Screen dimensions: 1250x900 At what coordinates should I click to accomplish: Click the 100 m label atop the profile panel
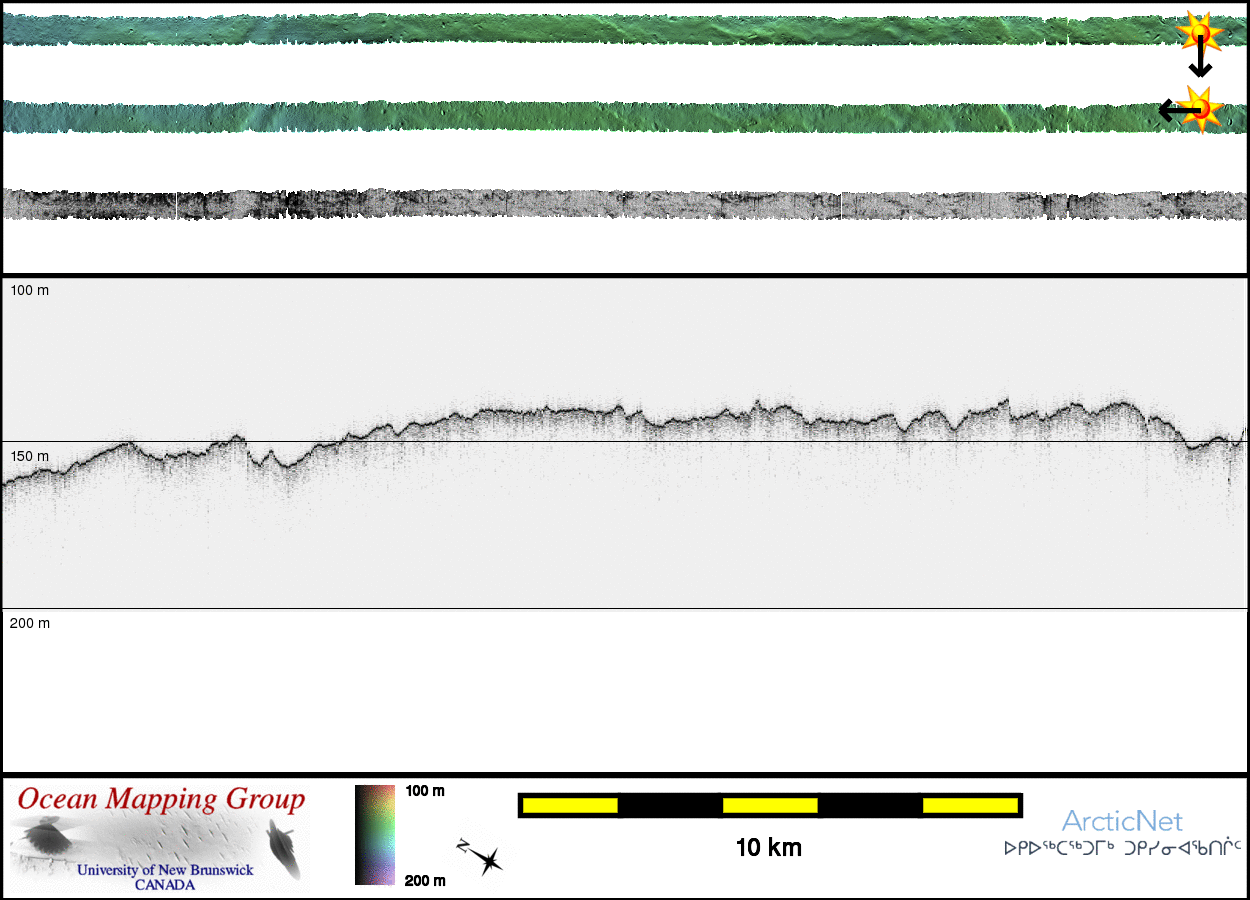29,290
